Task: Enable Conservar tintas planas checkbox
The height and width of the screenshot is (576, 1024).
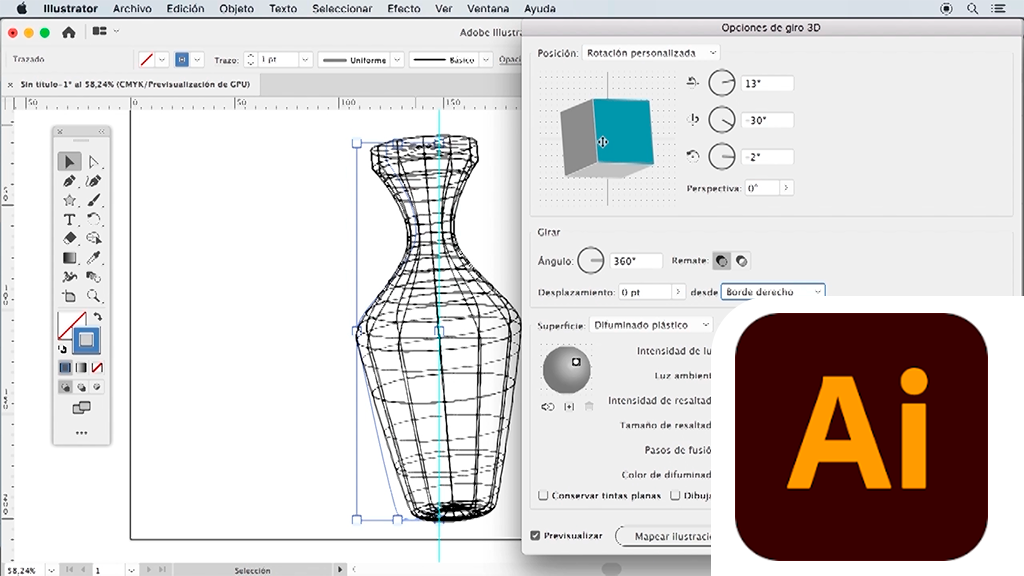Action: click(543, 495)
